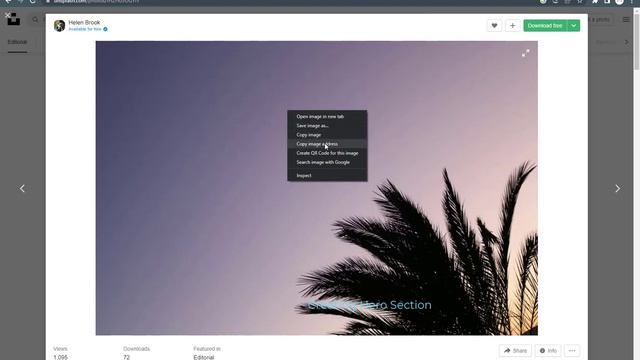640x360 pixels.
Task: Like the photo with the heart button
Action: 494,26
